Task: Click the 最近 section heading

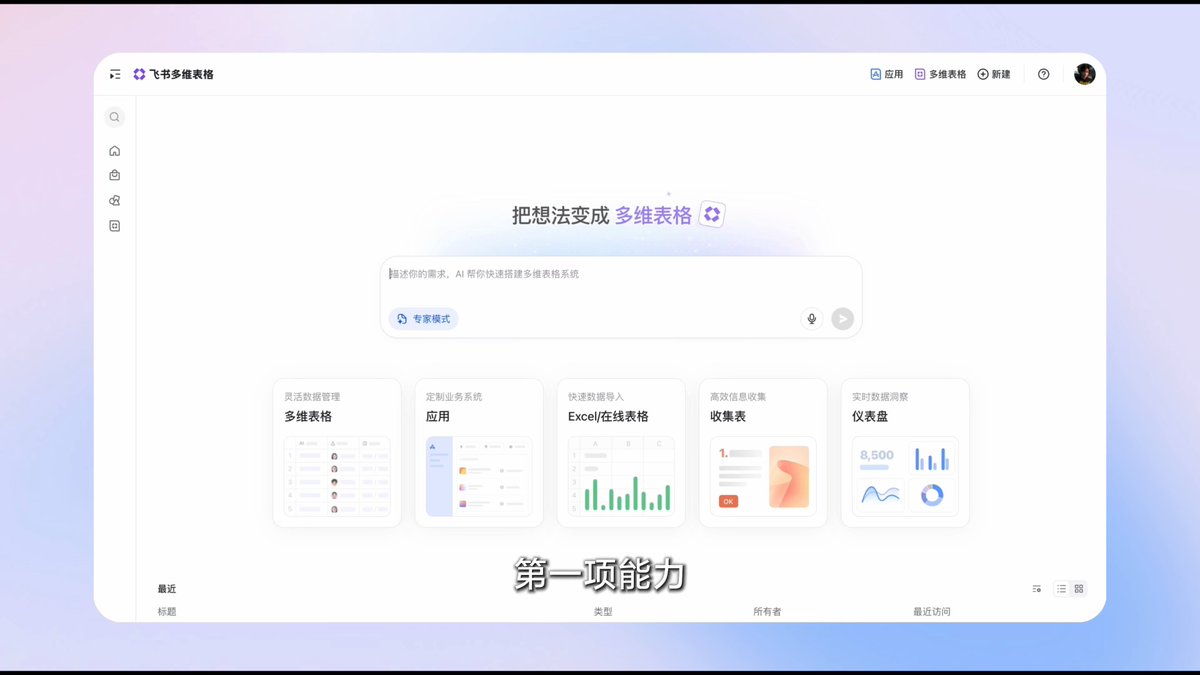Action: (167, 589)
